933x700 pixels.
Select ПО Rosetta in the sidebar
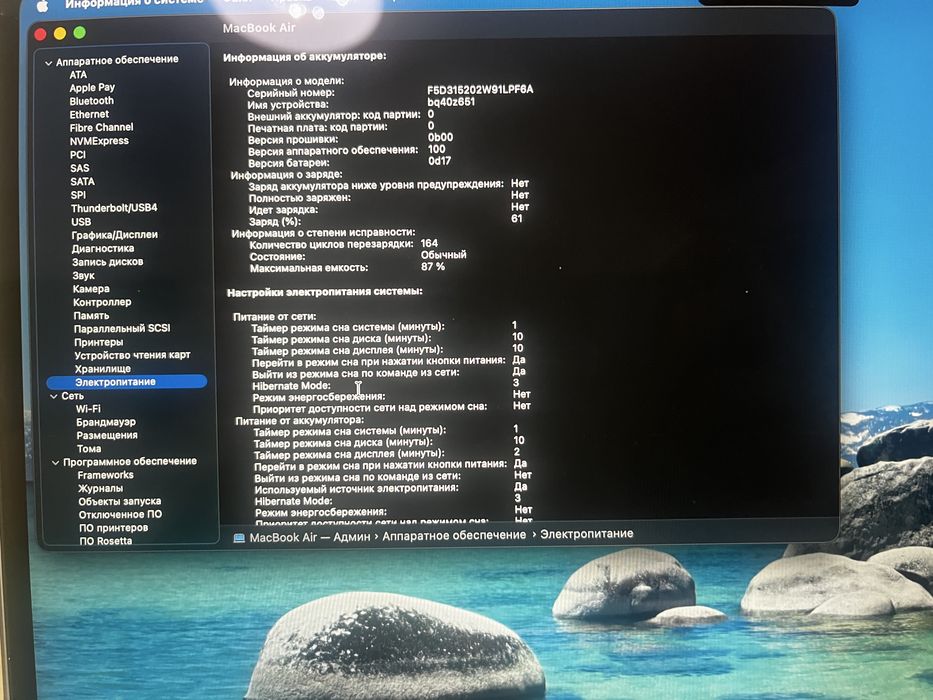(x=106, y=541)
